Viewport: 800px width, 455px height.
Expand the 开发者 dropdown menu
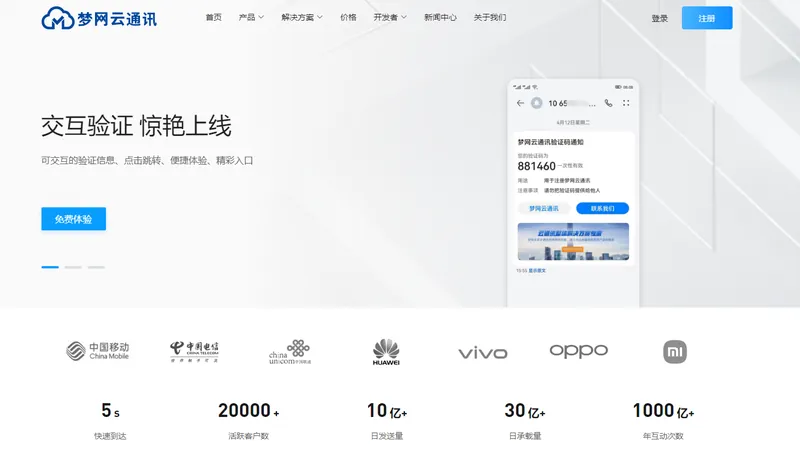coord(390,17)
